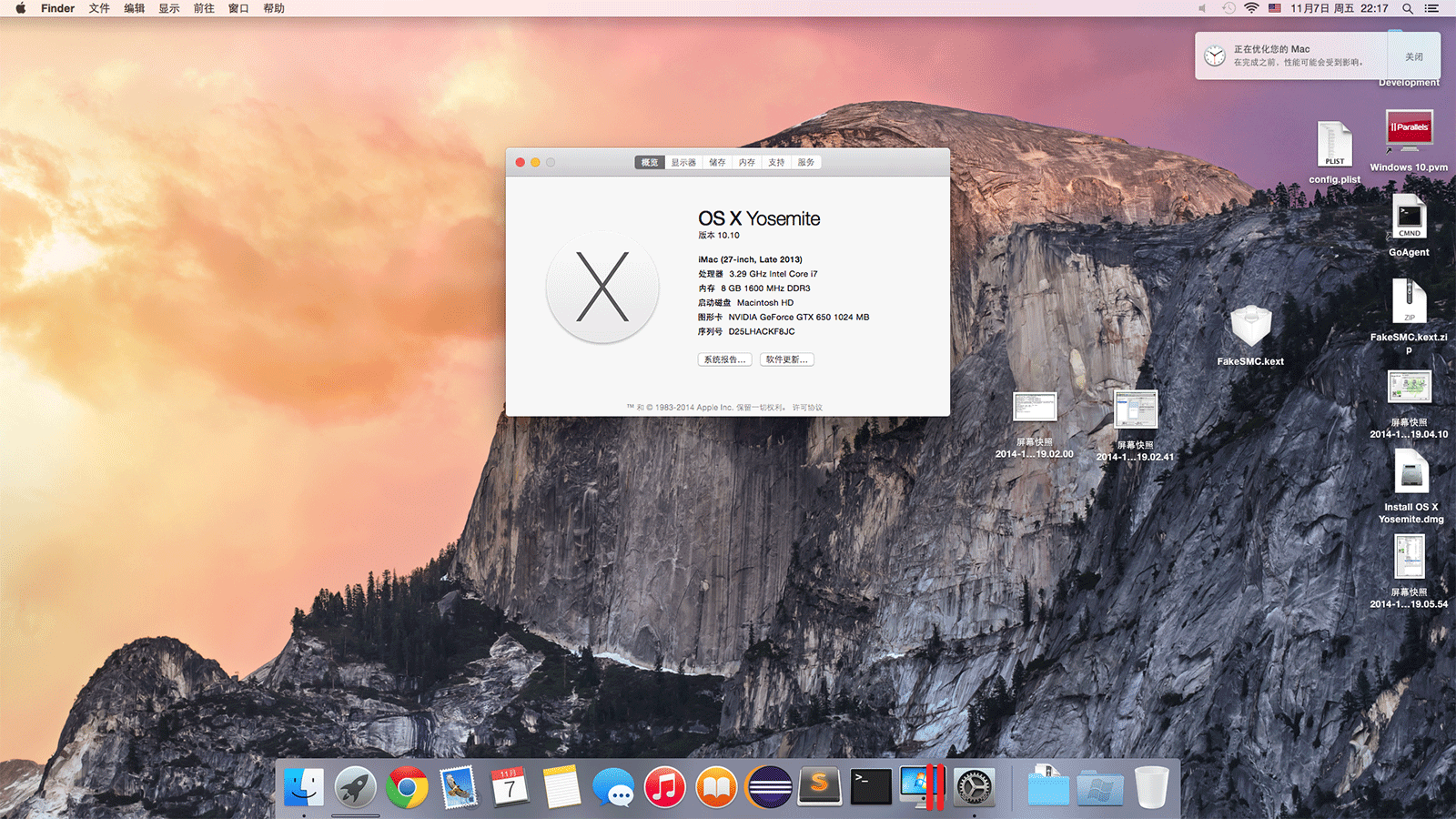The image size is (1456, 819).
Task: Switch to the 显示器 displays tab
Action: (x=683, y=162)
